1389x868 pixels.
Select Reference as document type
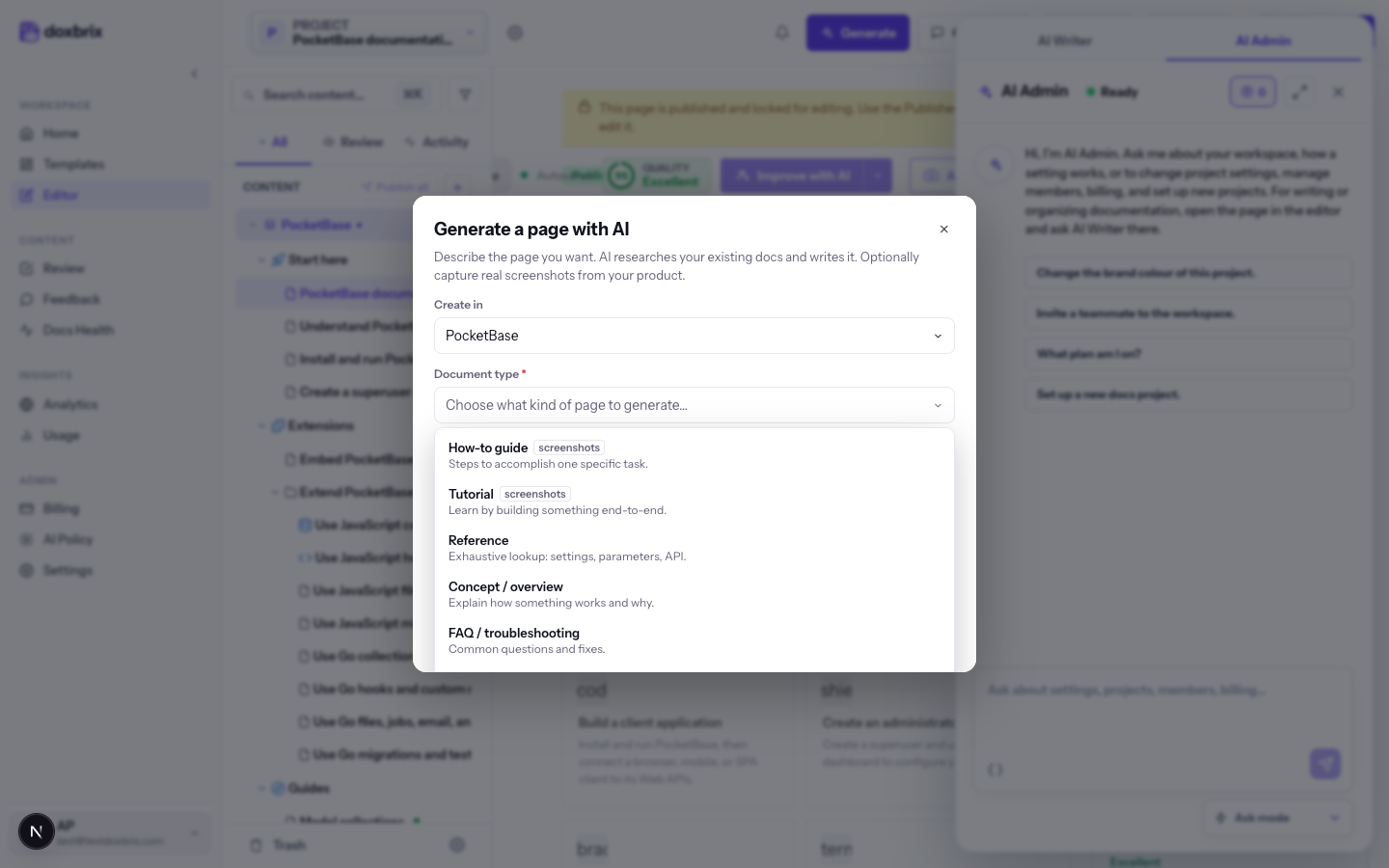click(694, 548)
